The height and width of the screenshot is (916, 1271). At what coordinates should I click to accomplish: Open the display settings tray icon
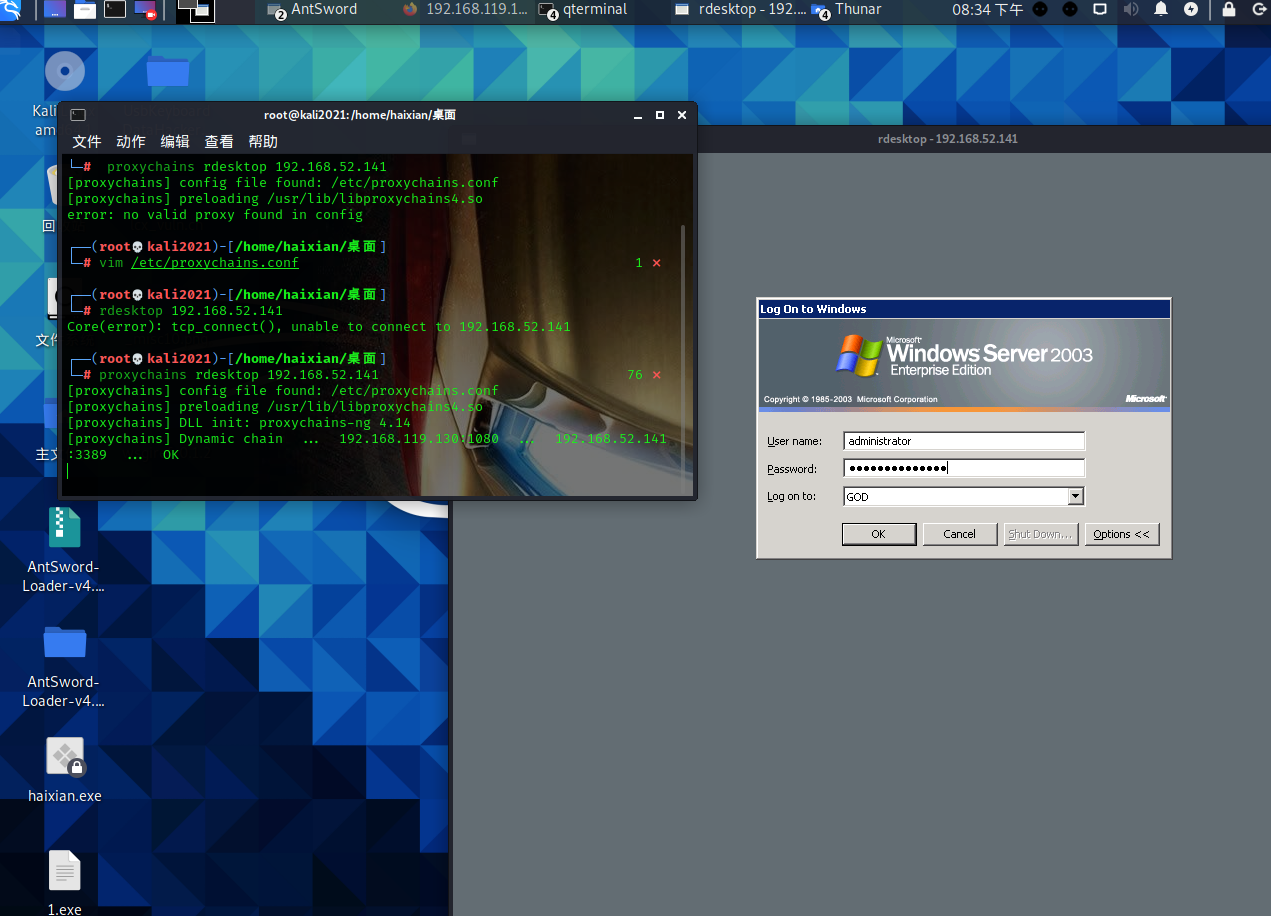tap(1099, 10)
